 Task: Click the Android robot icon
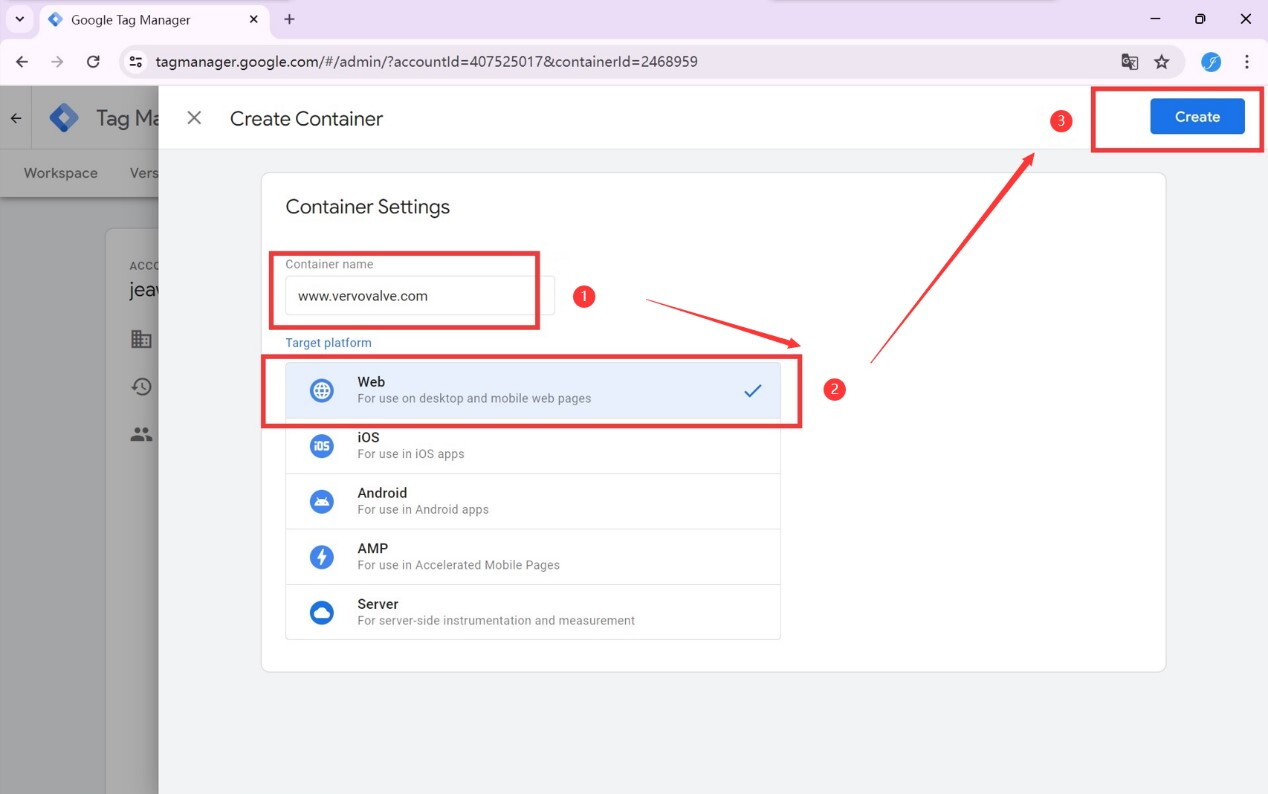click(x=322, y=502)
